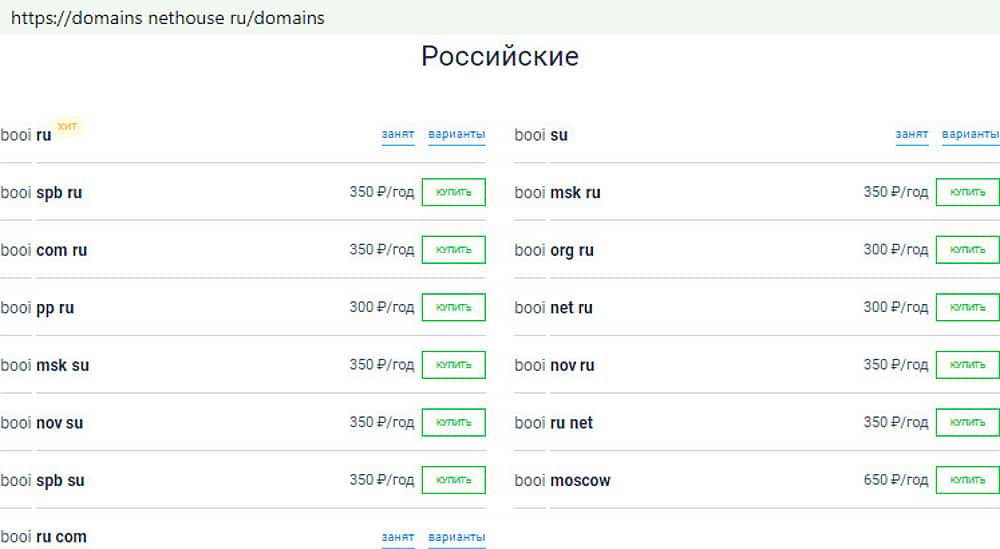Purchase the booi org ru domain

[967, 250]
